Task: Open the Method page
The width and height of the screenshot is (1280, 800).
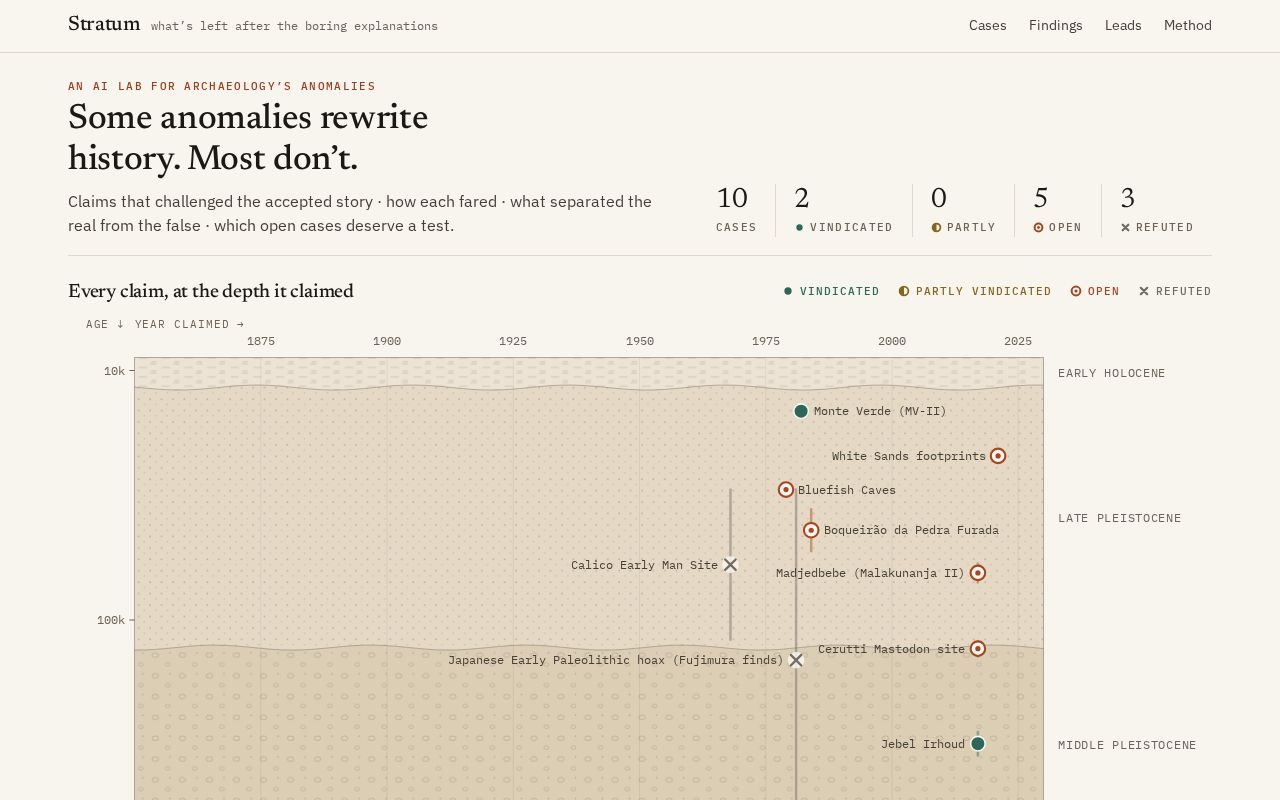Action: click(x=1188, y=25)
